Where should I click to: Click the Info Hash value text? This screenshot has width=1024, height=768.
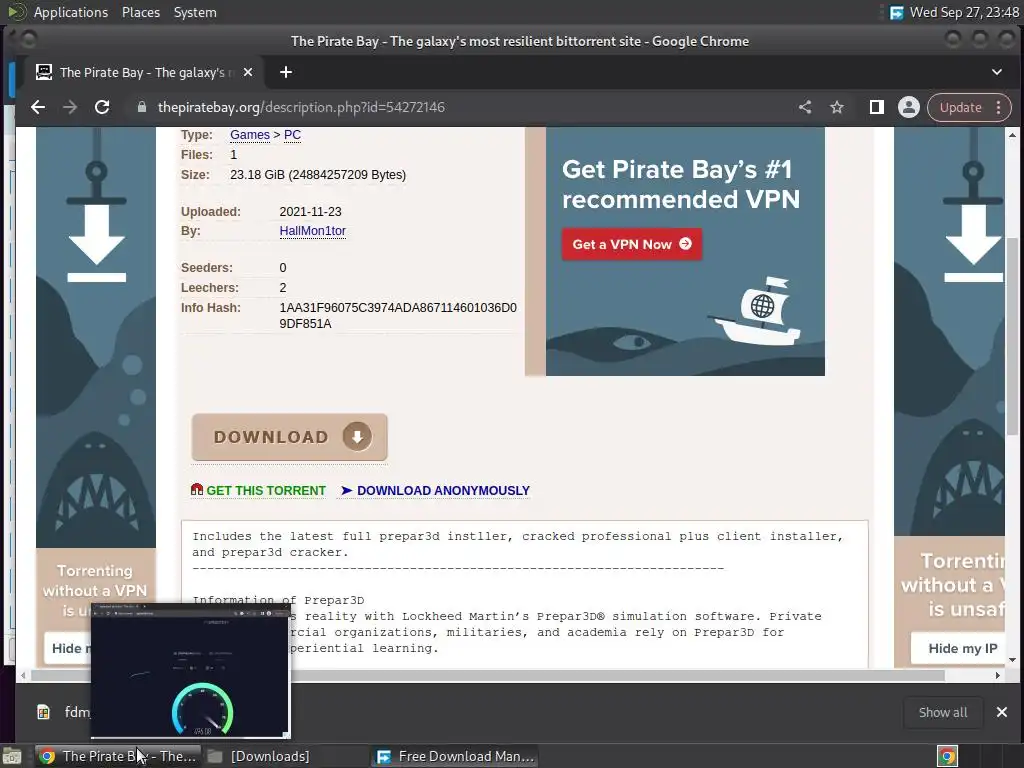[x=398, y=315]
